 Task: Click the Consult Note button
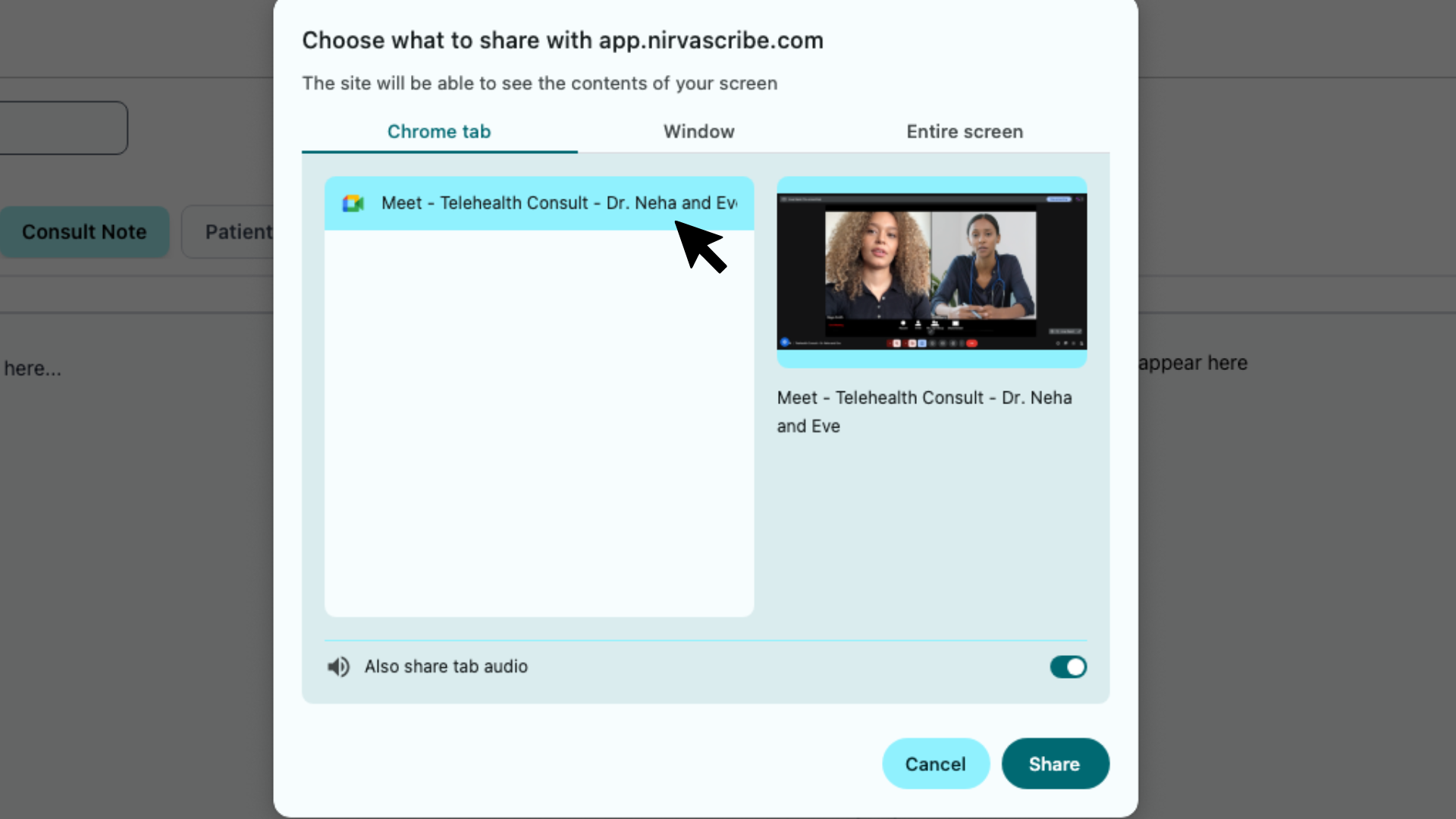pyautogui.click(x=84, y=231)
